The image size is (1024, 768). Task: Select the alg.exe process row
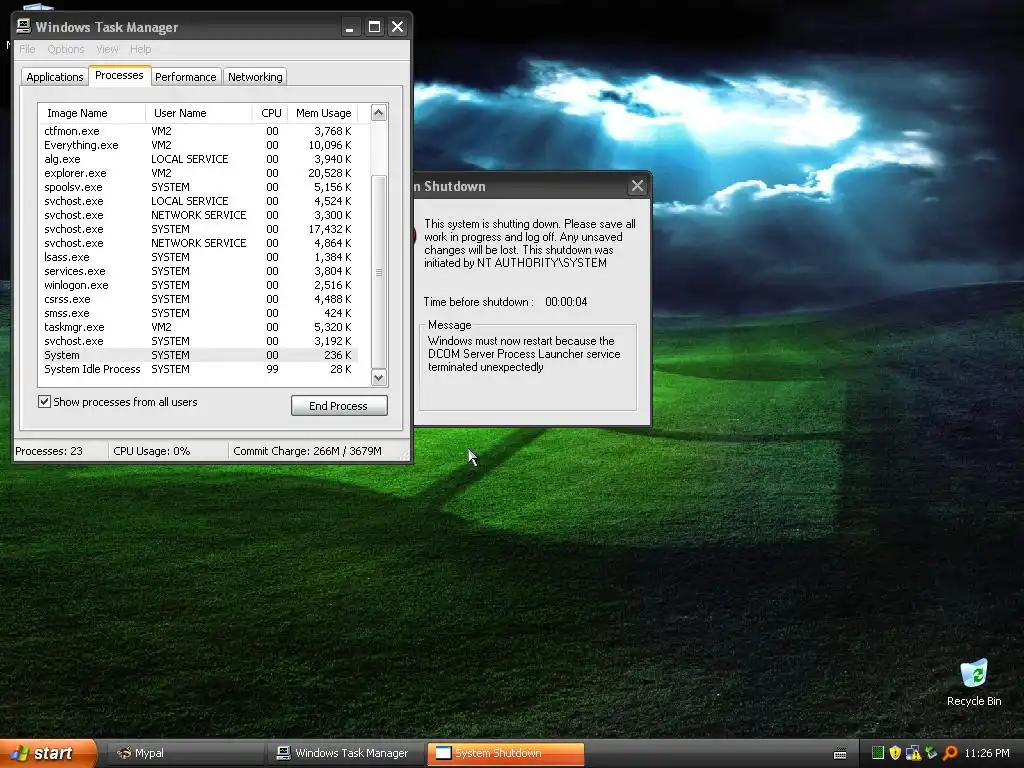198,159
